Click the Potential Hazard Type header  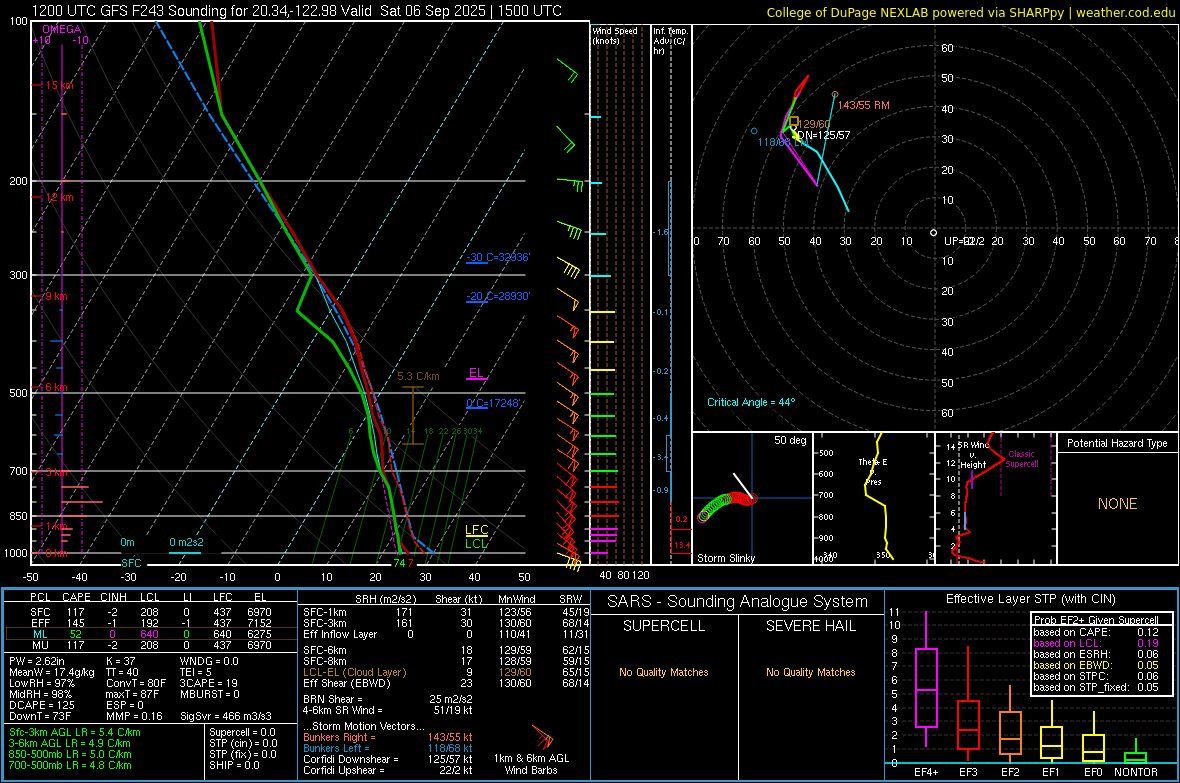[x=1117, y=443]
